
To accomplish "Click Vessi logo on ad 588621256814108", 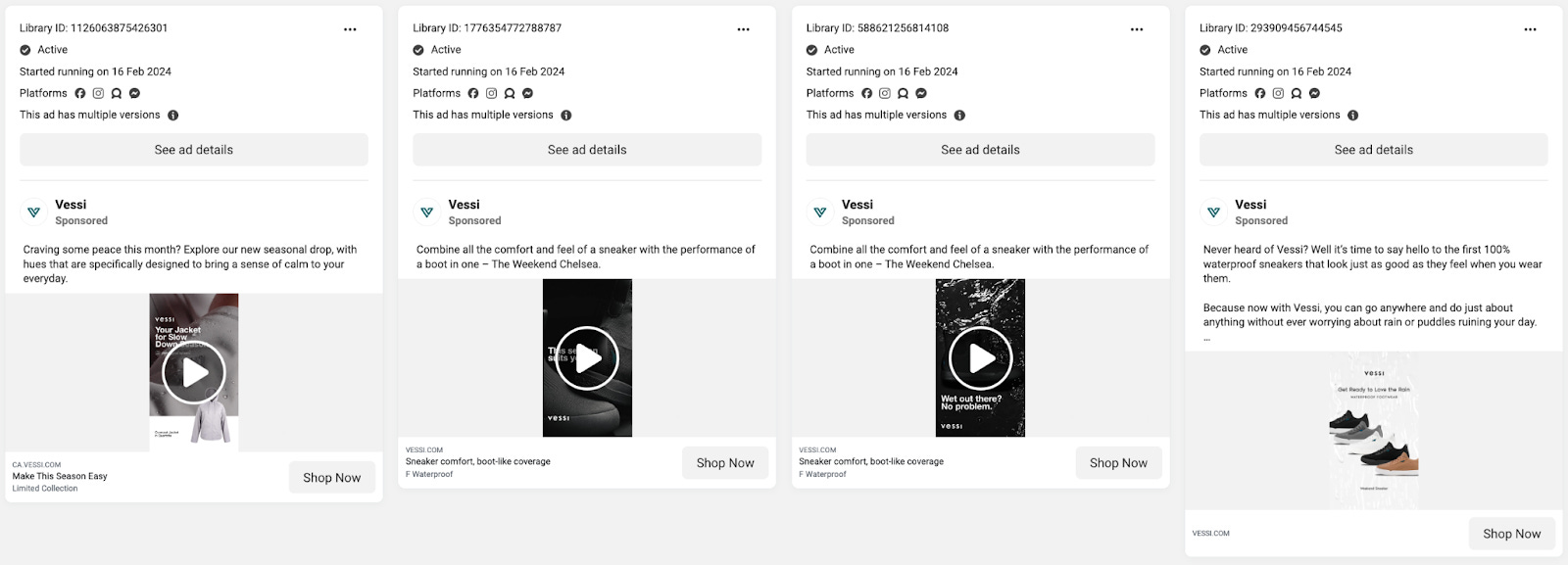I will [820, 212].
